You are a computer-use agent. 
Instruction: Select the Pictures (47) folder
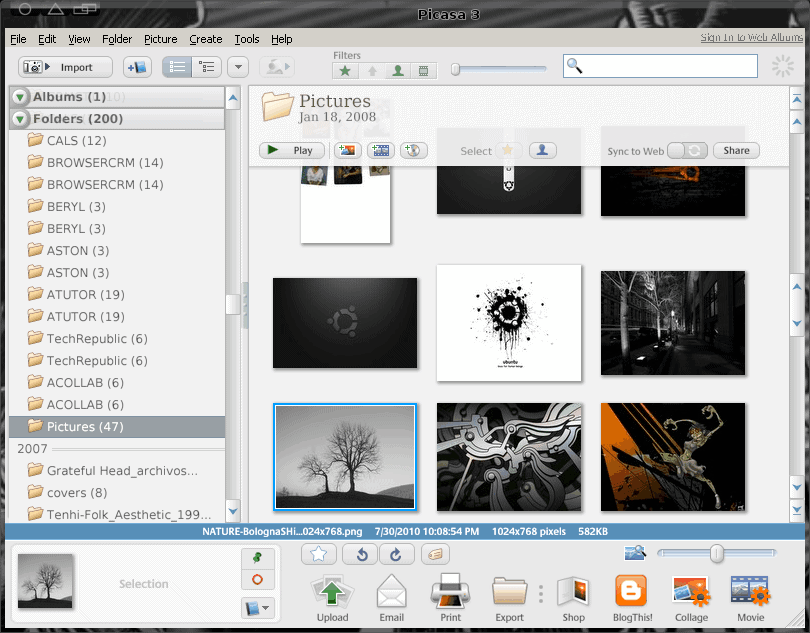pos(117,427)
